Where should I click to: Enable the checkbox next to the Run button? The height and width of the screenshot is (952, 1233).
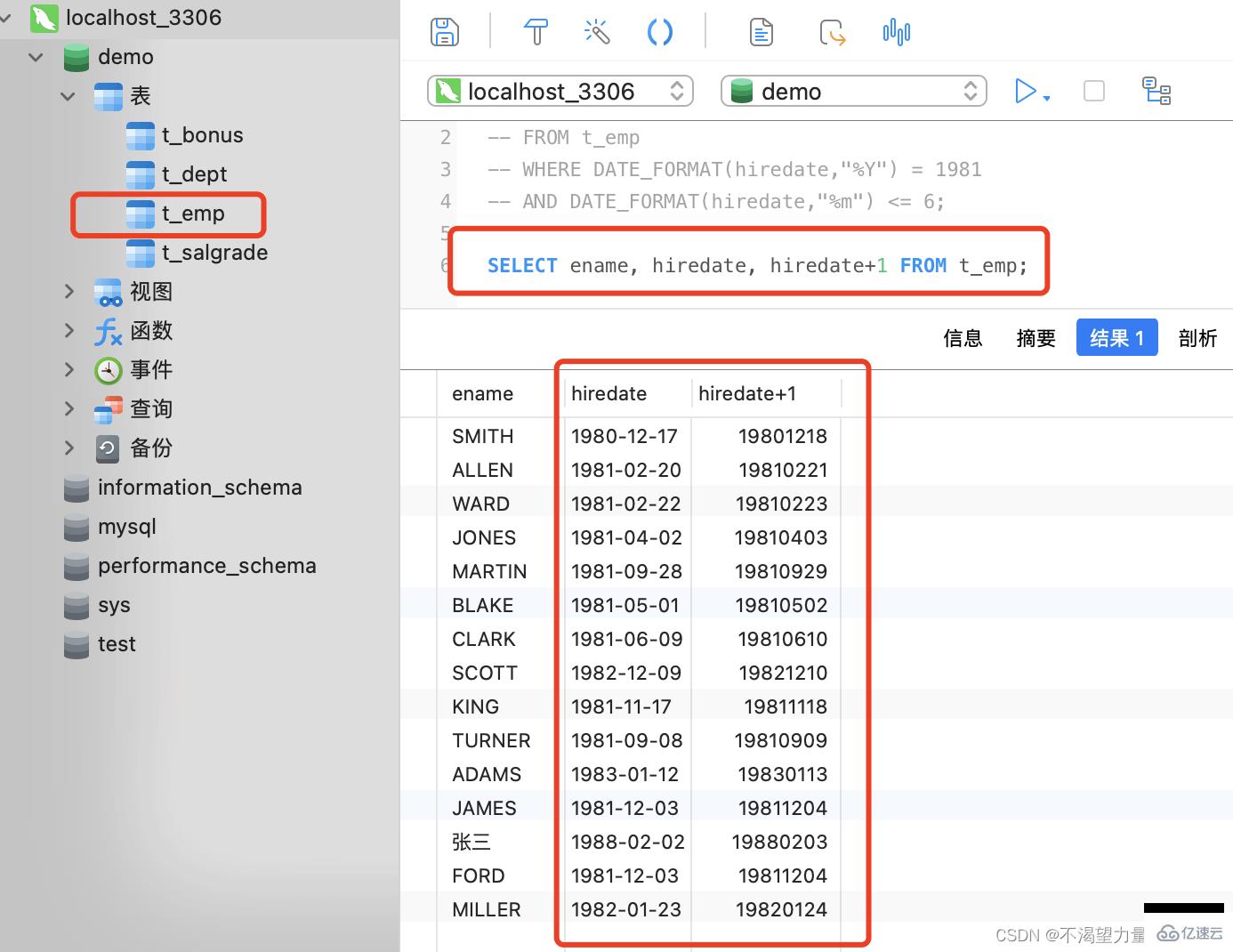coord(1093,91)
